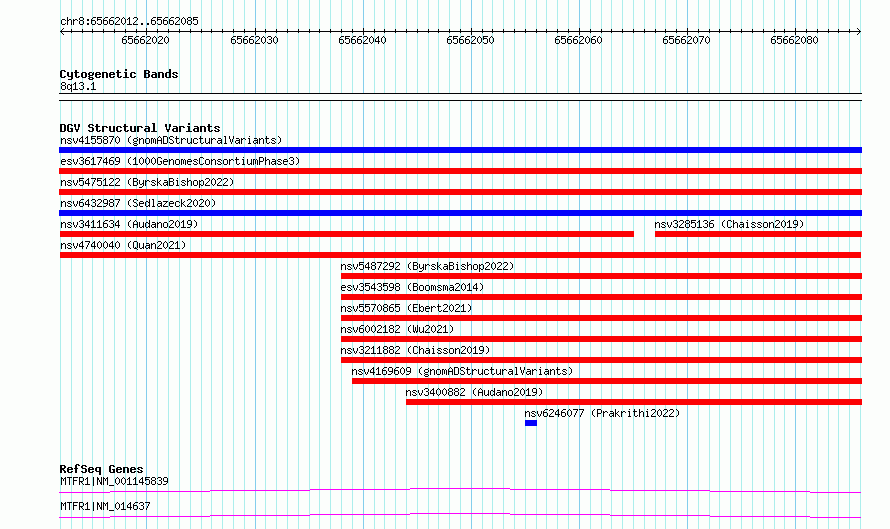
Task: Click the red bar for nsv3400882
Action: 634,402
